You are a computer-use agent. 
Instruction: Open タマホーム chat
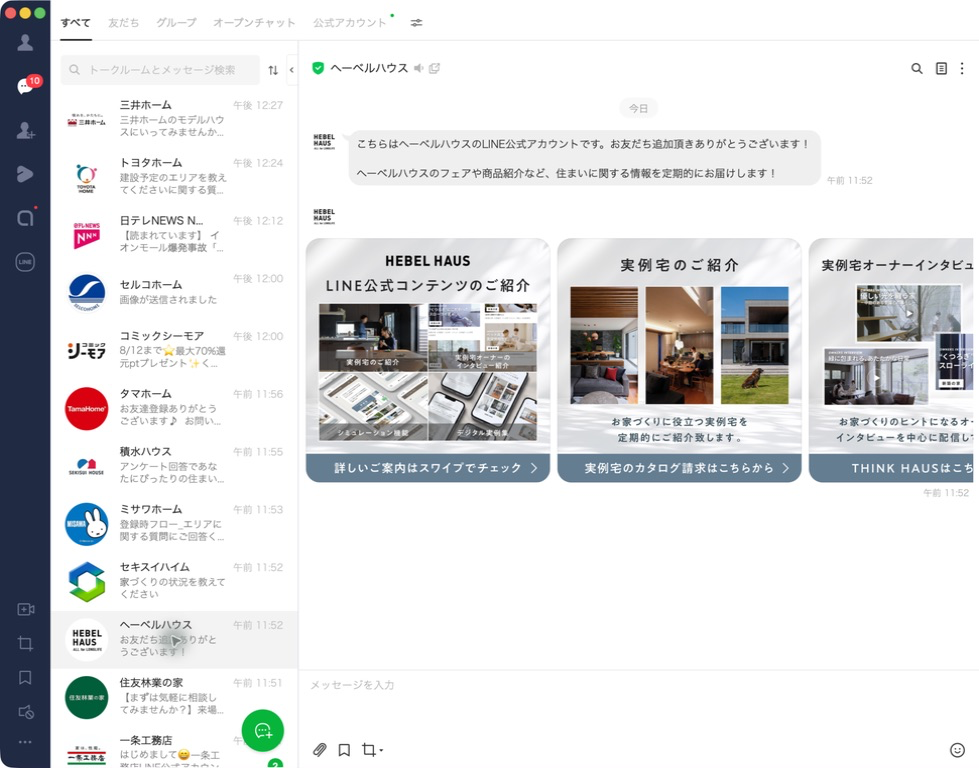[174, 408]
